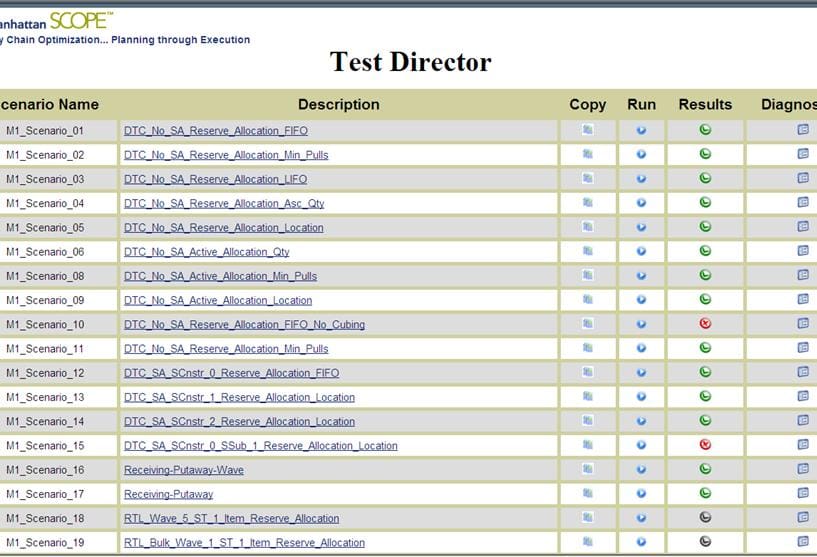Open the red failed result for M1_Scenario_15
Image resolution: width=817 pixels, height=557 pixels.
(x=705, y=444)
